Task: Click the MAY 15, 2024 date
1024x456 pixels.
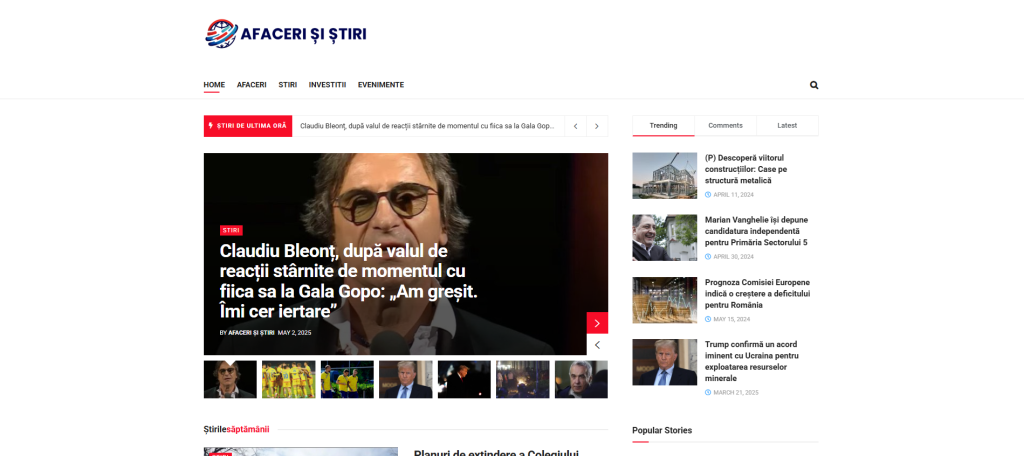Action: [728, 319]
